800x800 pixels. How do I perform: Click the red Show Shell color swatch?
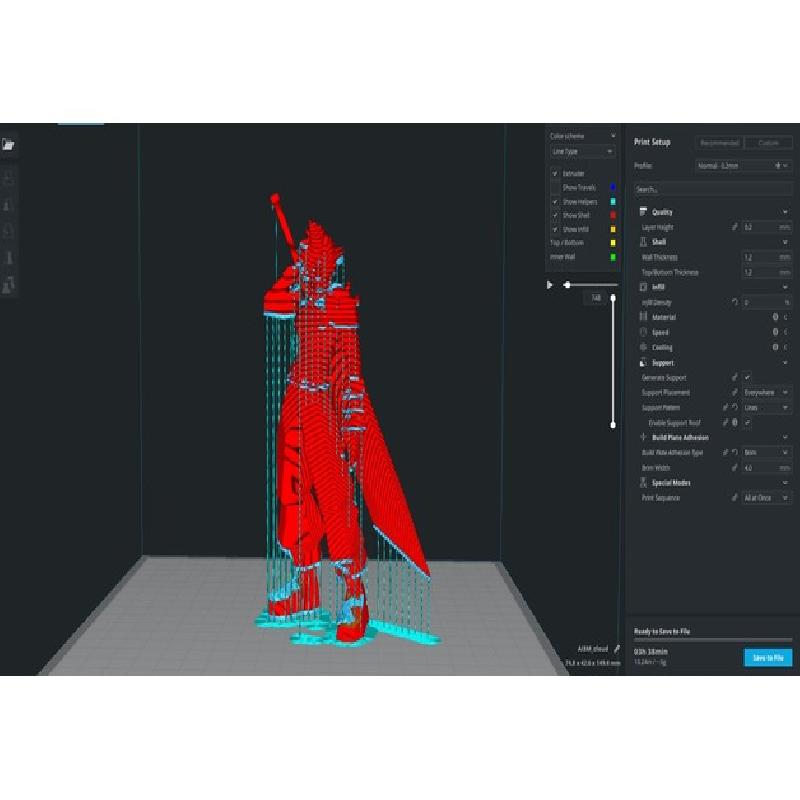pos(613,215)
